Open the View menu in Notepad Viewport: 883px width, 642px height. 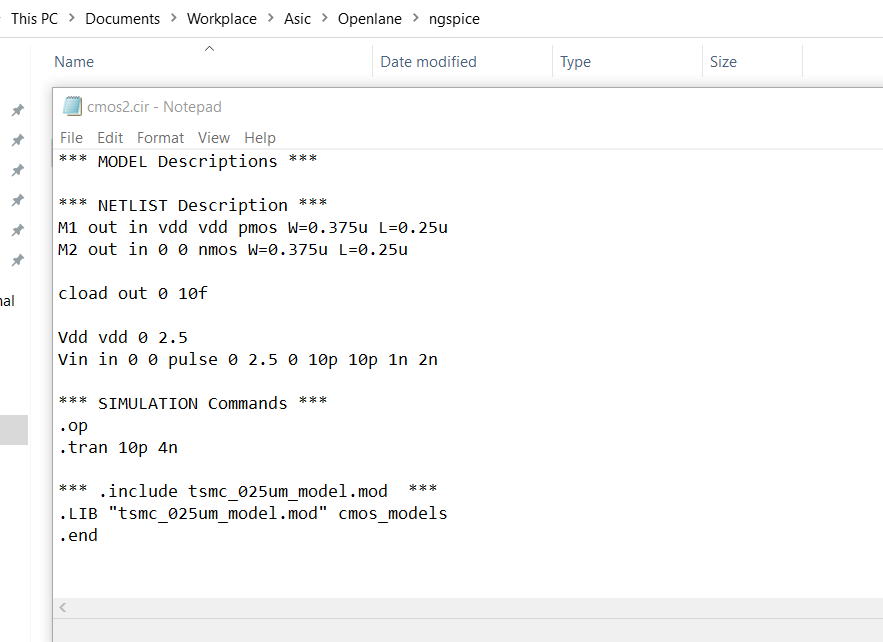click(x=214, y=137)
